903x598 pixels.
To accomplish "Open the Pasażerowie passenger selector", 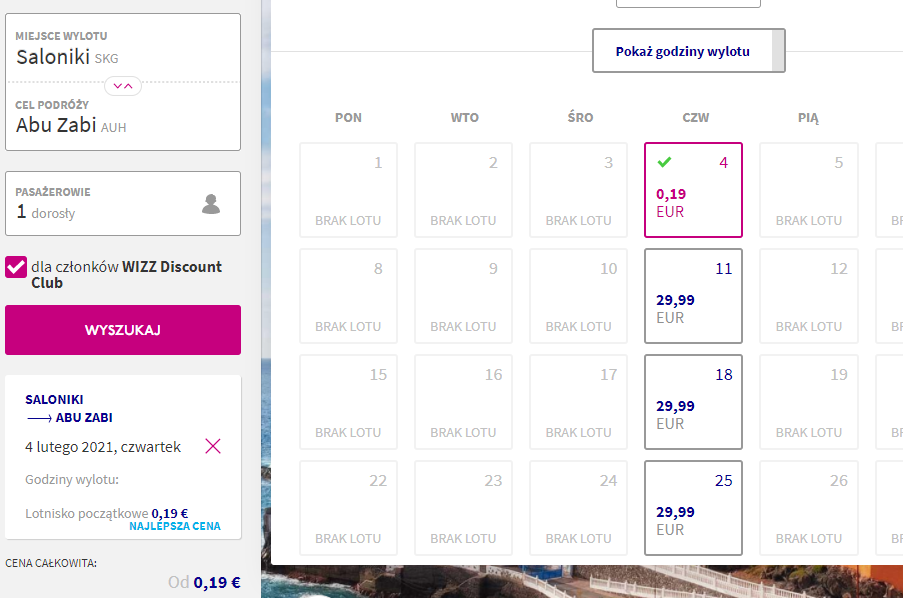I will pyautogui.click(x=123, y=203).
